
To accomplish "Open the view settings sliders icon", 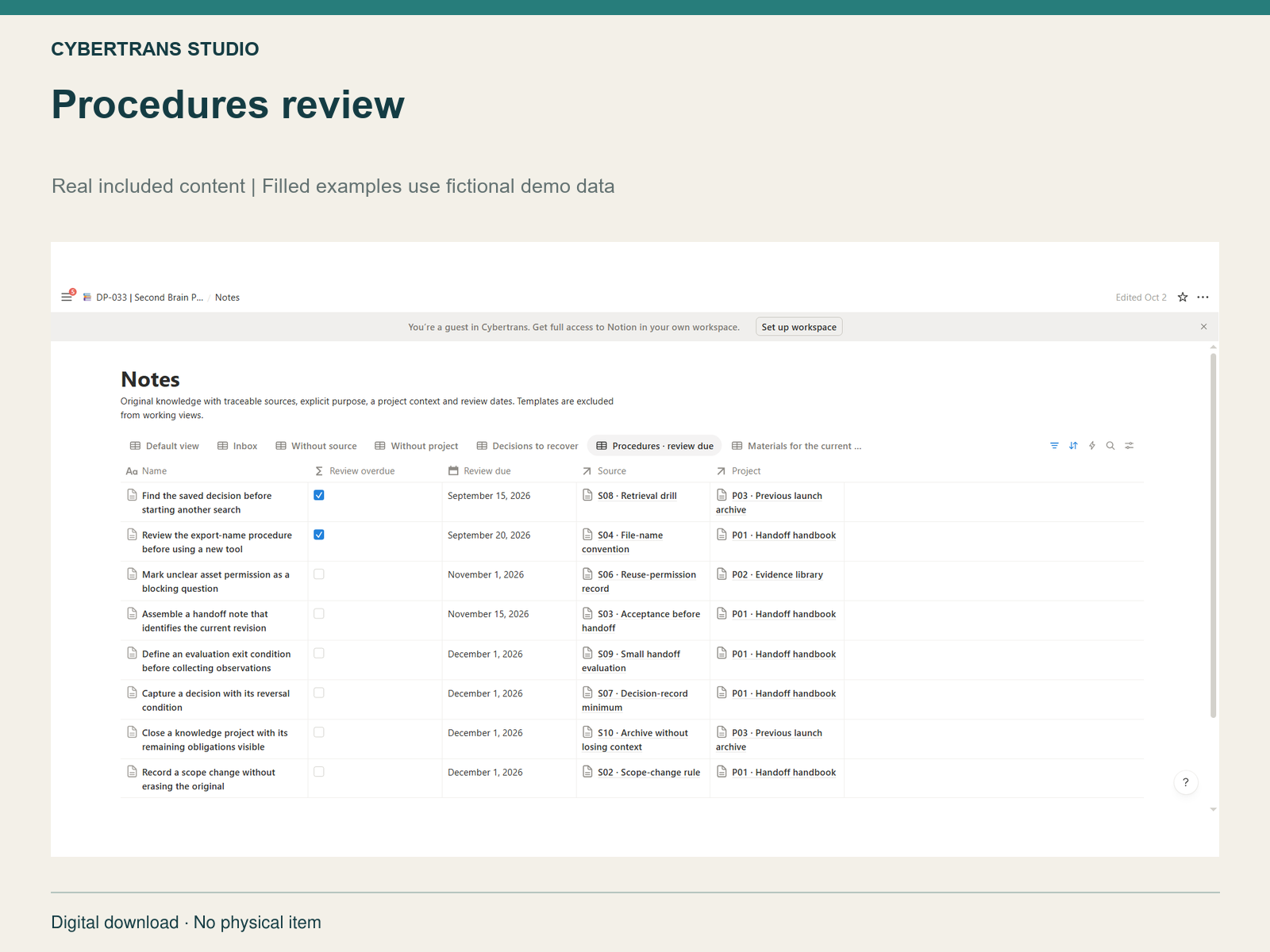I will pos(1130,446).
